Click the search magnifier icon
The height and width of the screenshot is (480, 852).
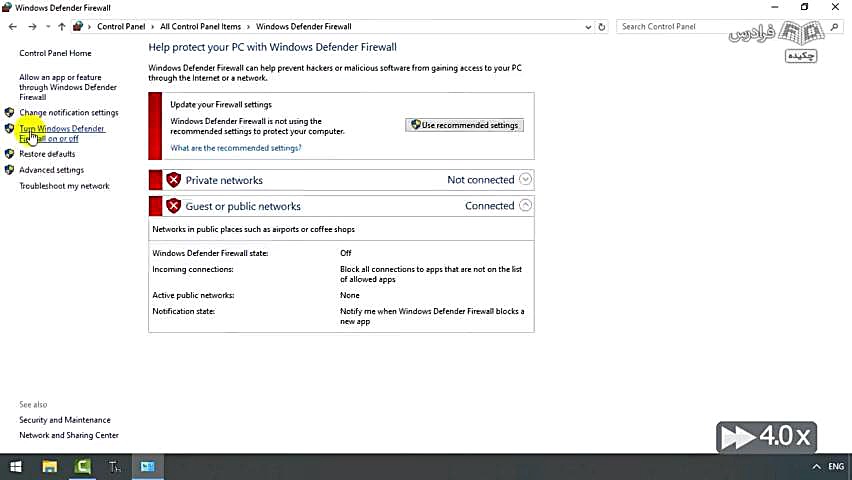835,27
